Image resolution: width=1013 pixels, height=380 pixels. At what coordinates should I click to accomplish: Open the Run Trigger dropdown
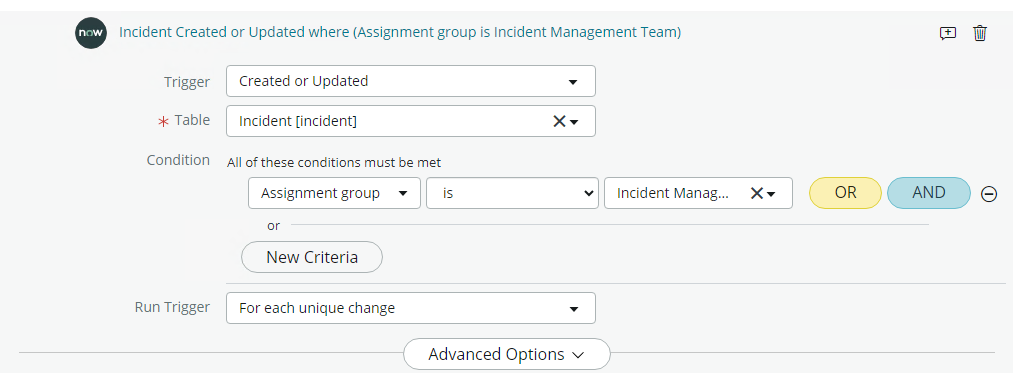coord(410,308)
